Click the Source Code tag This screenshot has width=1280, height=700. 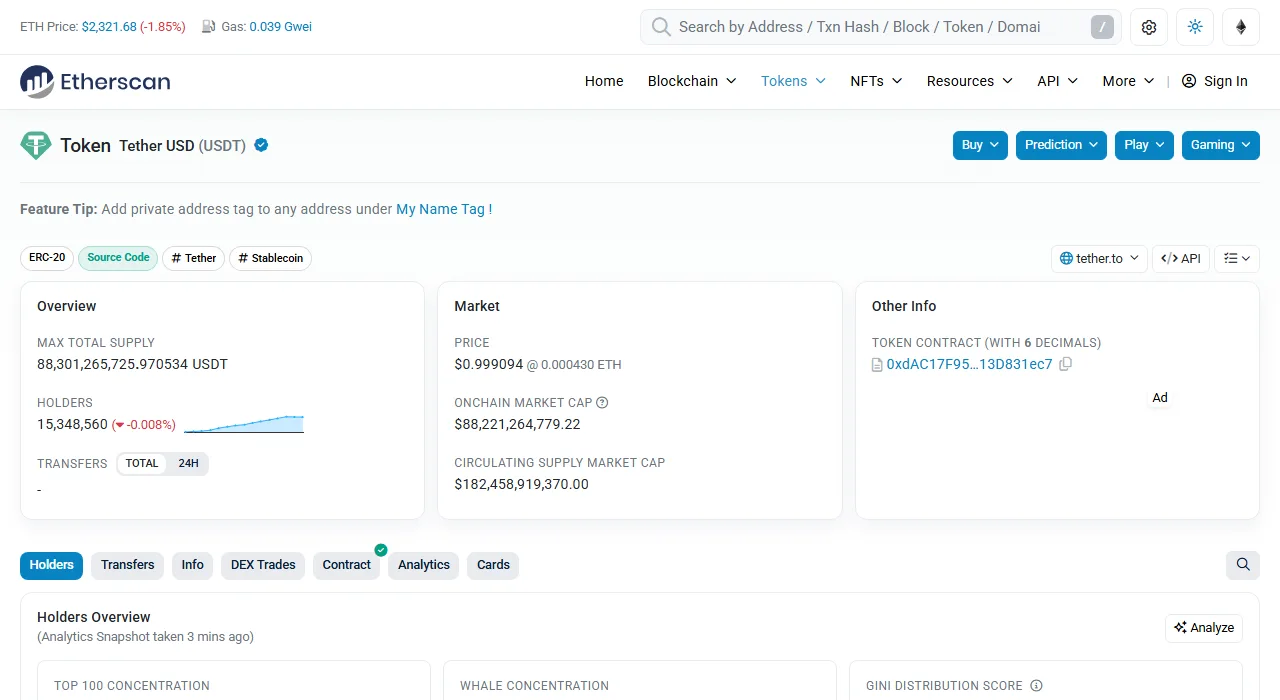(x=118, y=258)
